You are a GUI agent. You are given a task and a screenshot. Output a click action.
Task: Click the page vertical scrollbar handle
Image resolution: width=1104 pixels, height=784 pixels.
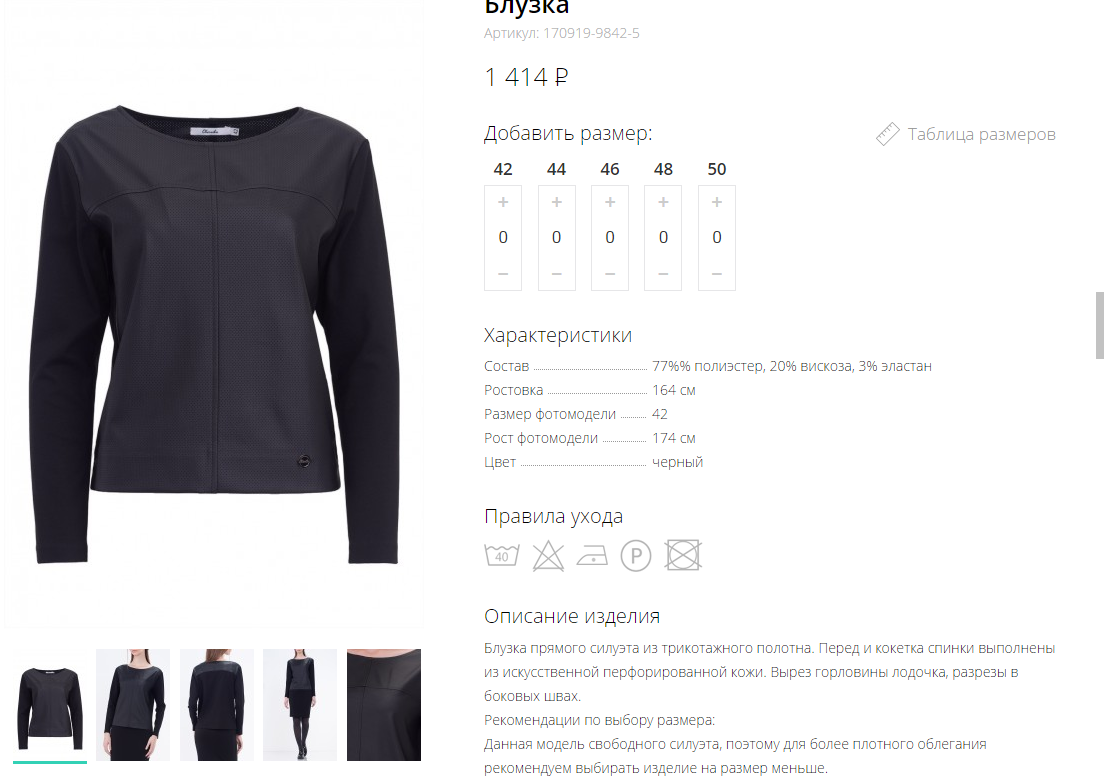click(1100, 325)
